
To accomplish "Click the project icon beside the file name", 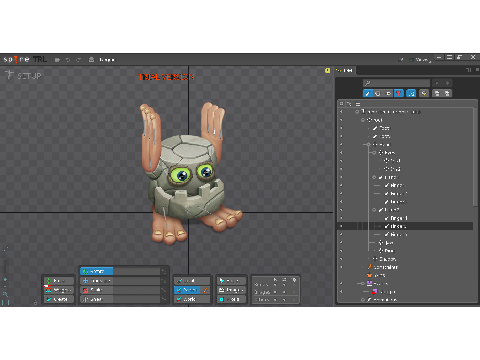I will pyautogui.click(x=91, y=60).
